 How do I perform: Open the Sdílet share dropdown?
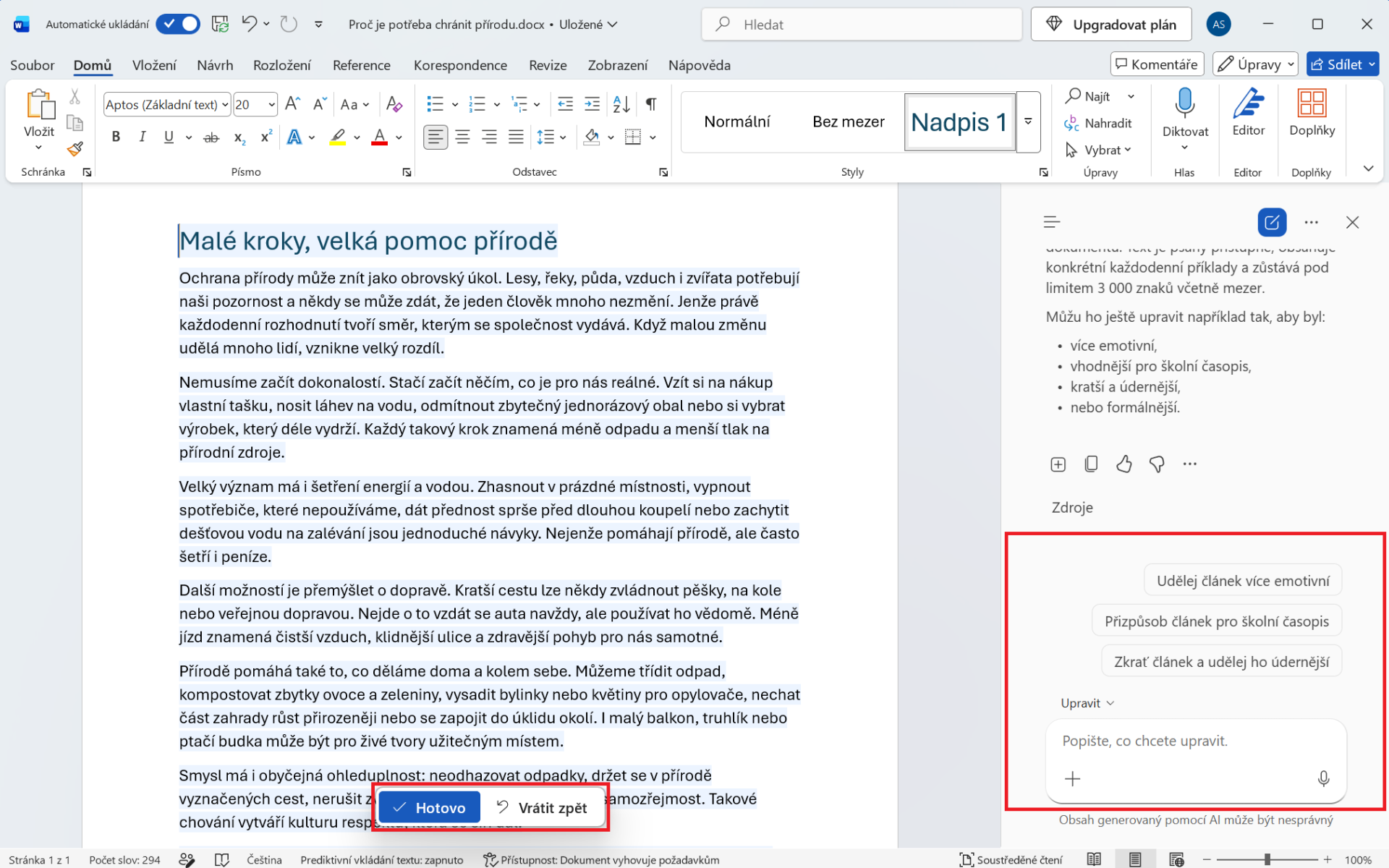coord(1343,64)
